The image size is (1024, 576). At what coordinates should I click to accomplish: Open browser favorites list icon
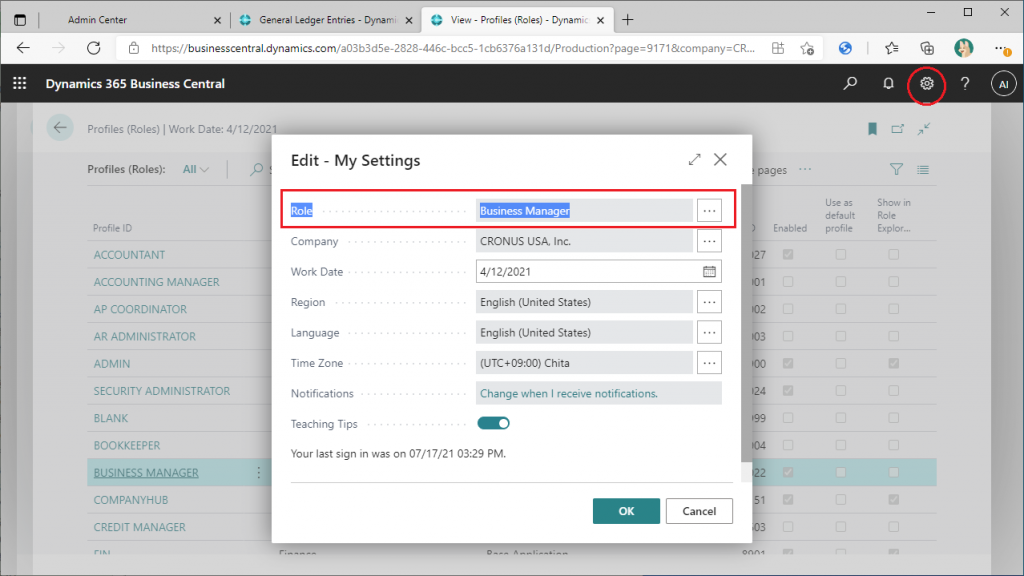891,48
